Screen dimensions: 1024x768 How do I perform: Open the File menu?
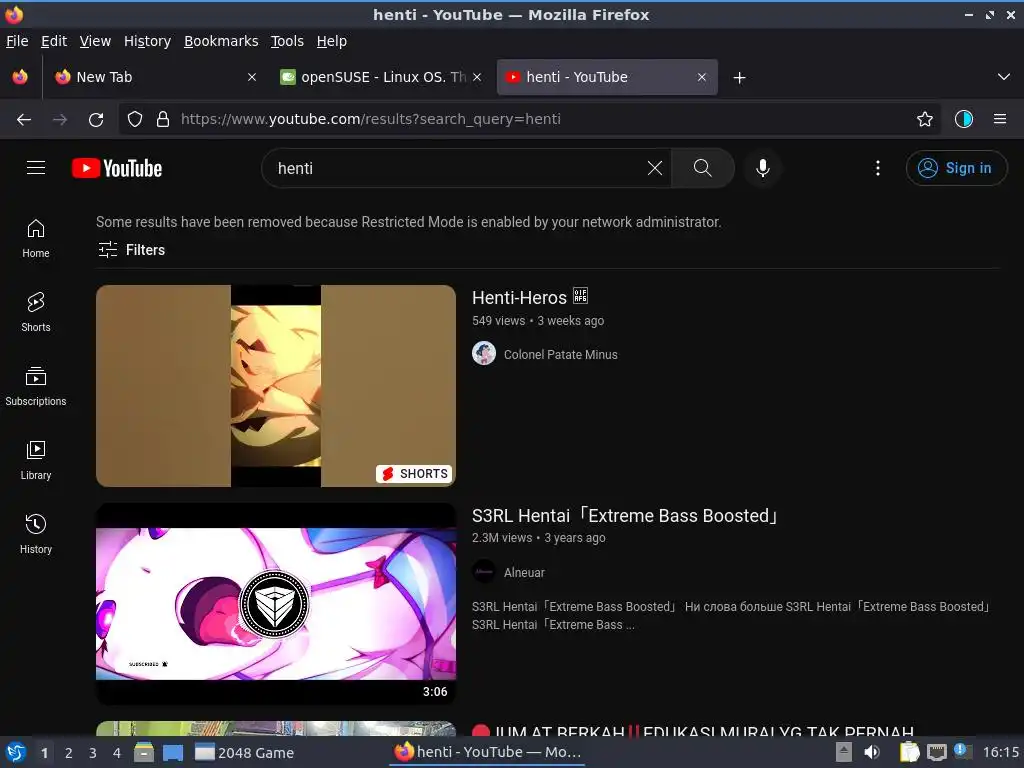coord(17,41)
